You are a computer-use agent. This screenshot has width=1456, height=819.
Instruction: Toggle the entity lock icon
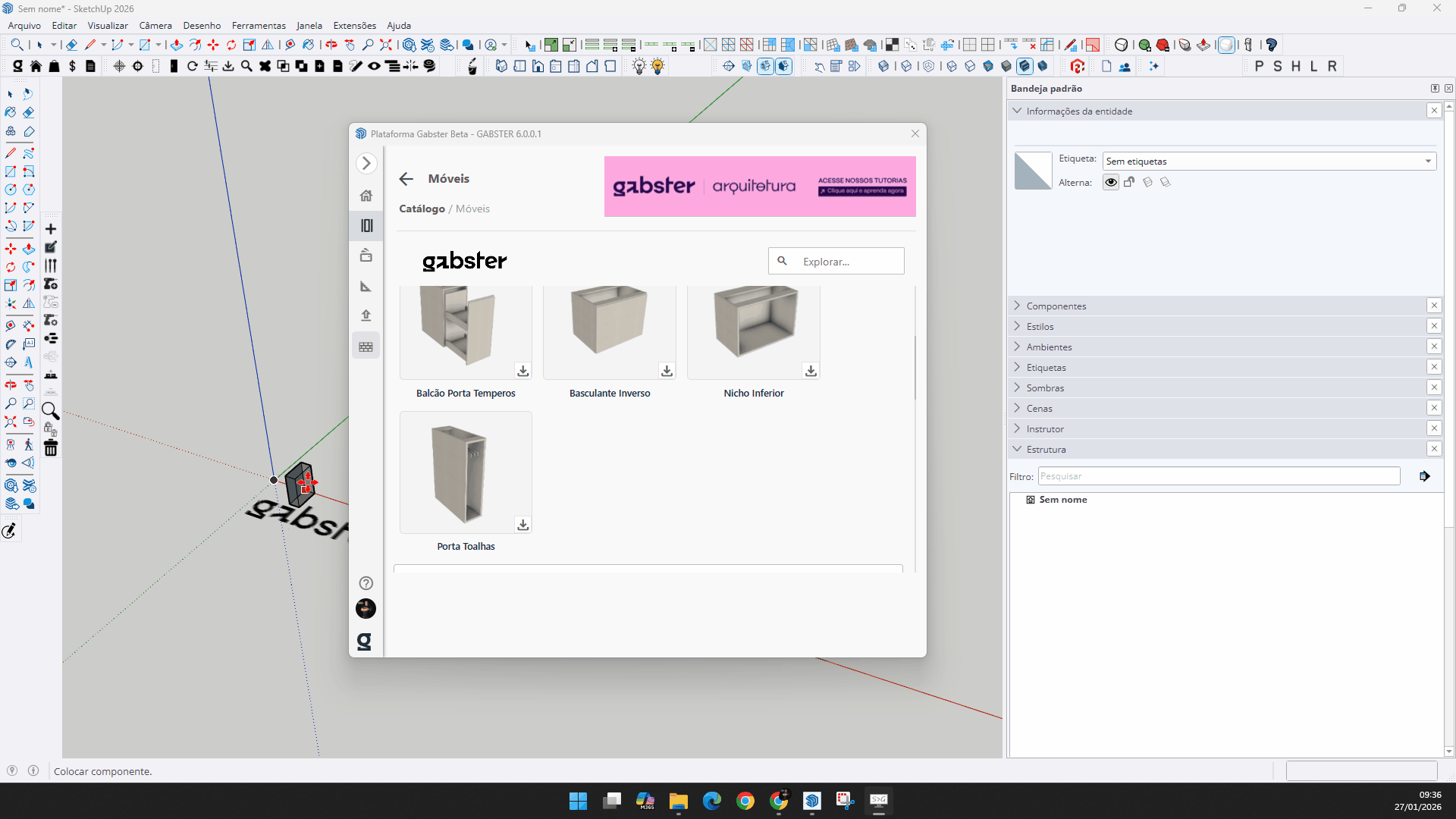[1129, 182]
